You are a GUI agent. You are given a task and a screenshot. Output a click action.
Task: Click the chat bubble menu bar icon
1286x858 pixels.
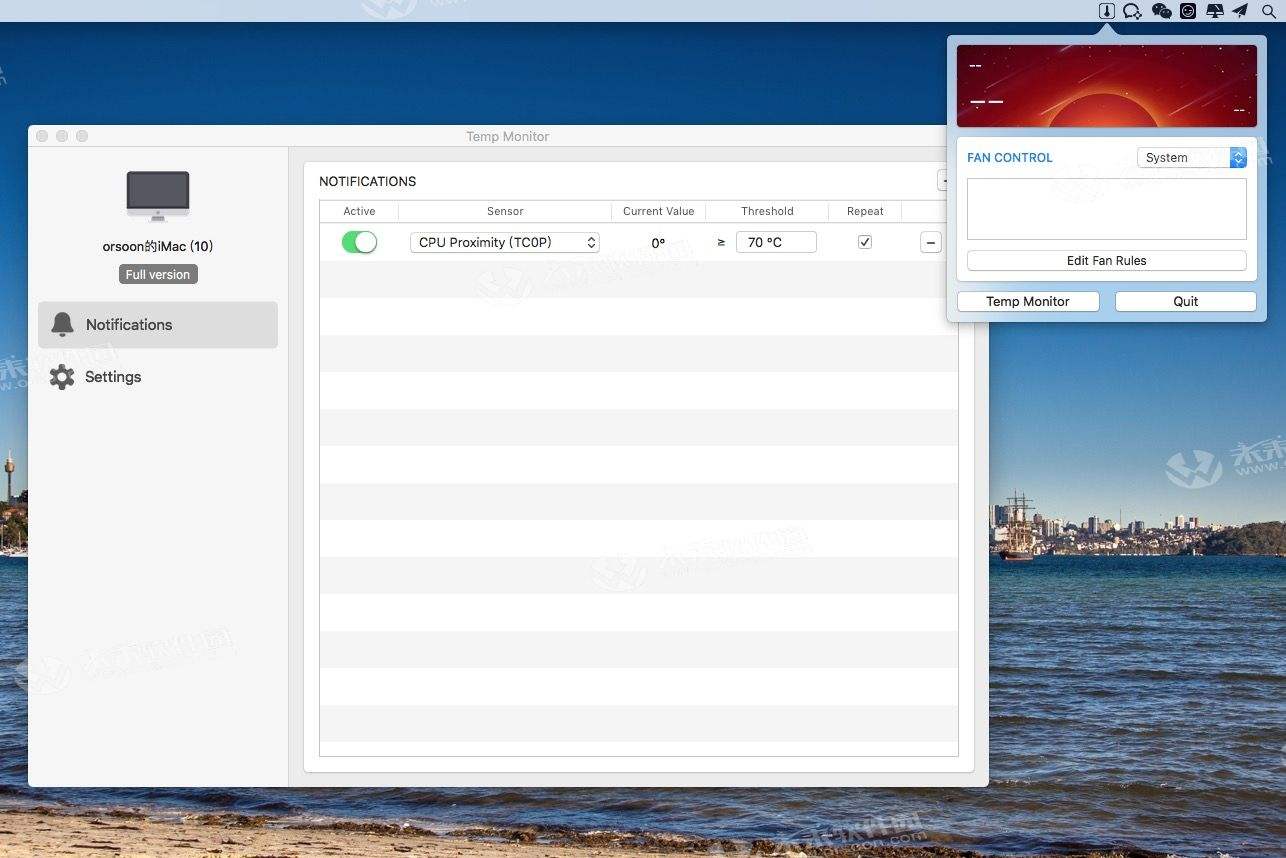[x=1132, y=11]
